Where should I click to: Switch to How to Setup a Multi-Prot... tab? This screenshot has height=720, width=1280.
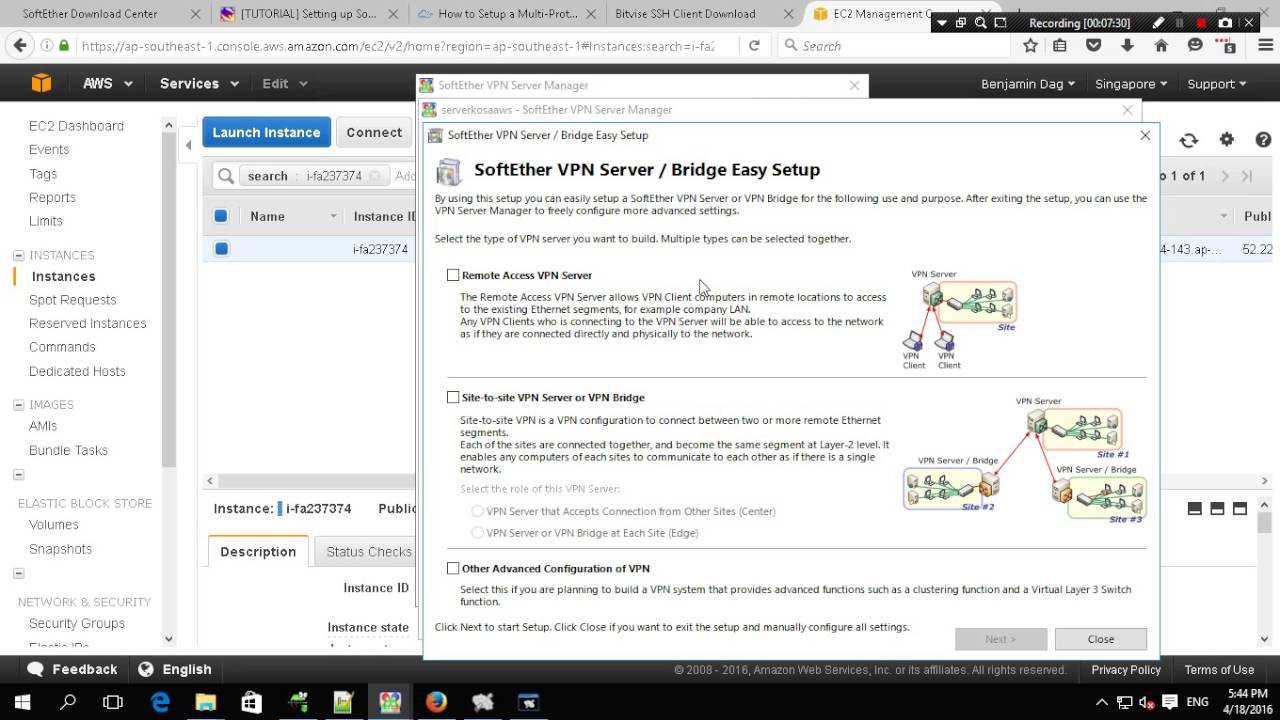click(x=507, y=14)
